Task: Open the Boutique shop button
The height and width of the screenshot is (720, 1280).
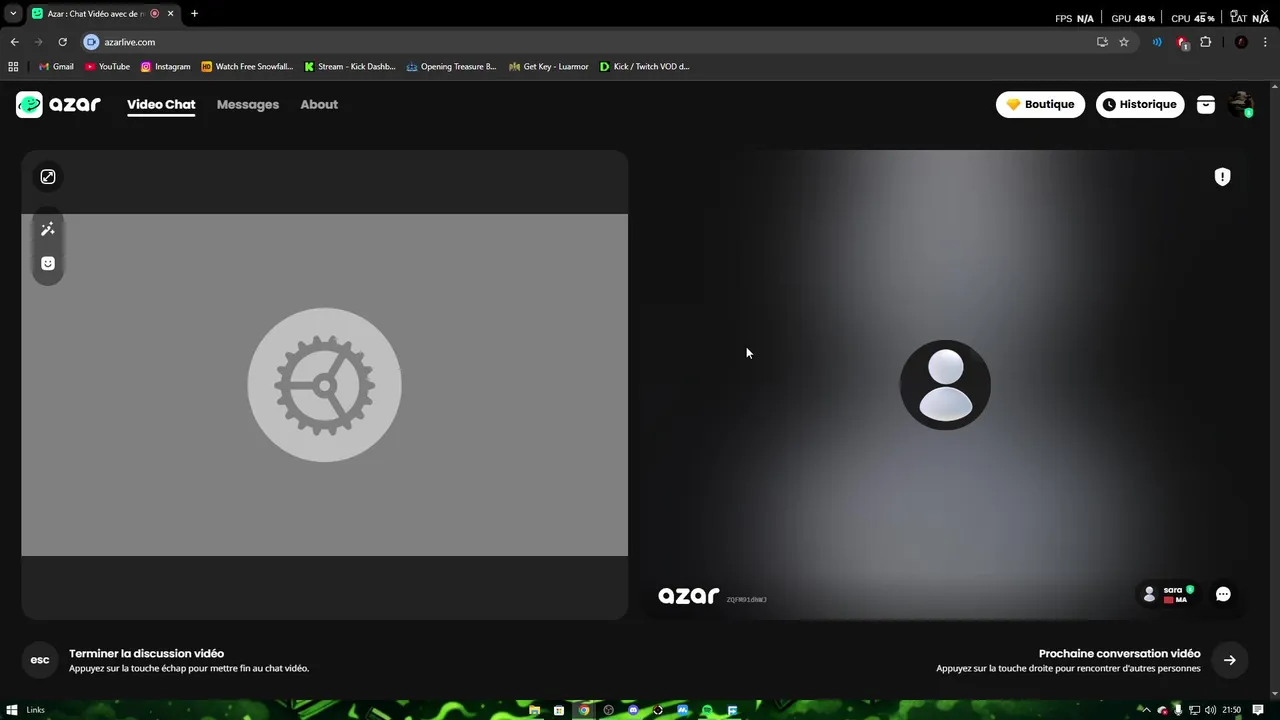Action: click(1040, 104)
